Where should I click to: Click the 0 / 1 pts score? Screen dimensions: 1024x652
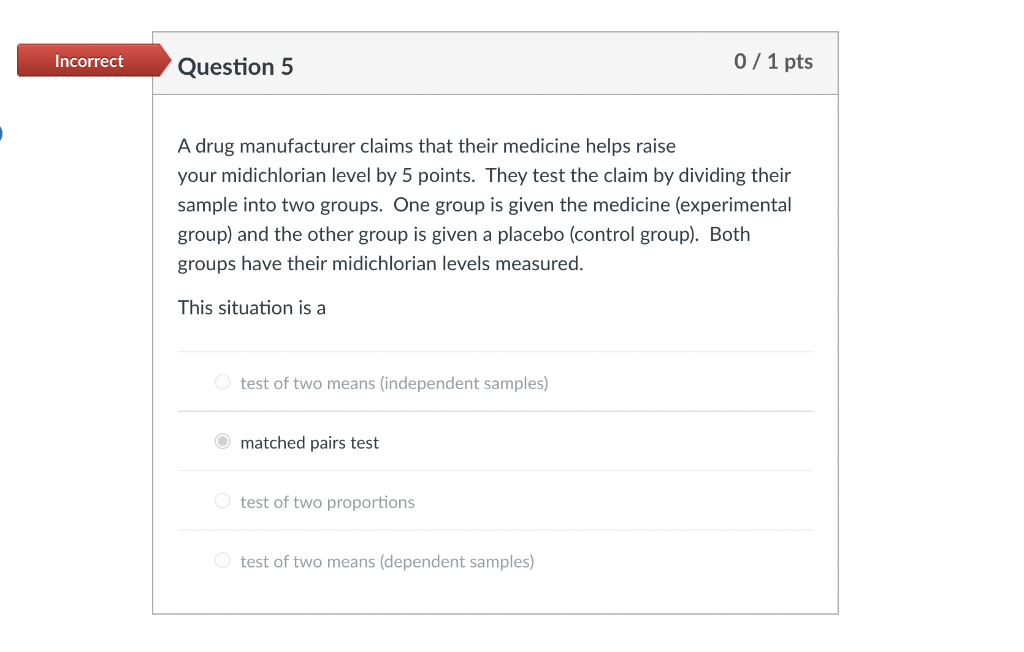[x=772, y=62]
